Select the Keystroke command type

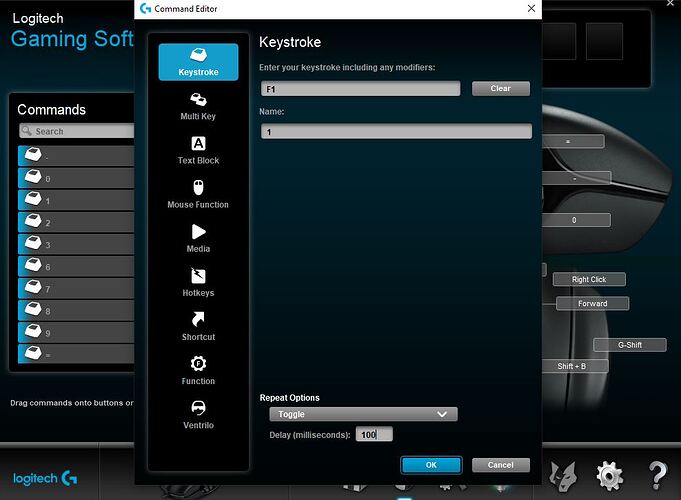click(x=198, y=62)
